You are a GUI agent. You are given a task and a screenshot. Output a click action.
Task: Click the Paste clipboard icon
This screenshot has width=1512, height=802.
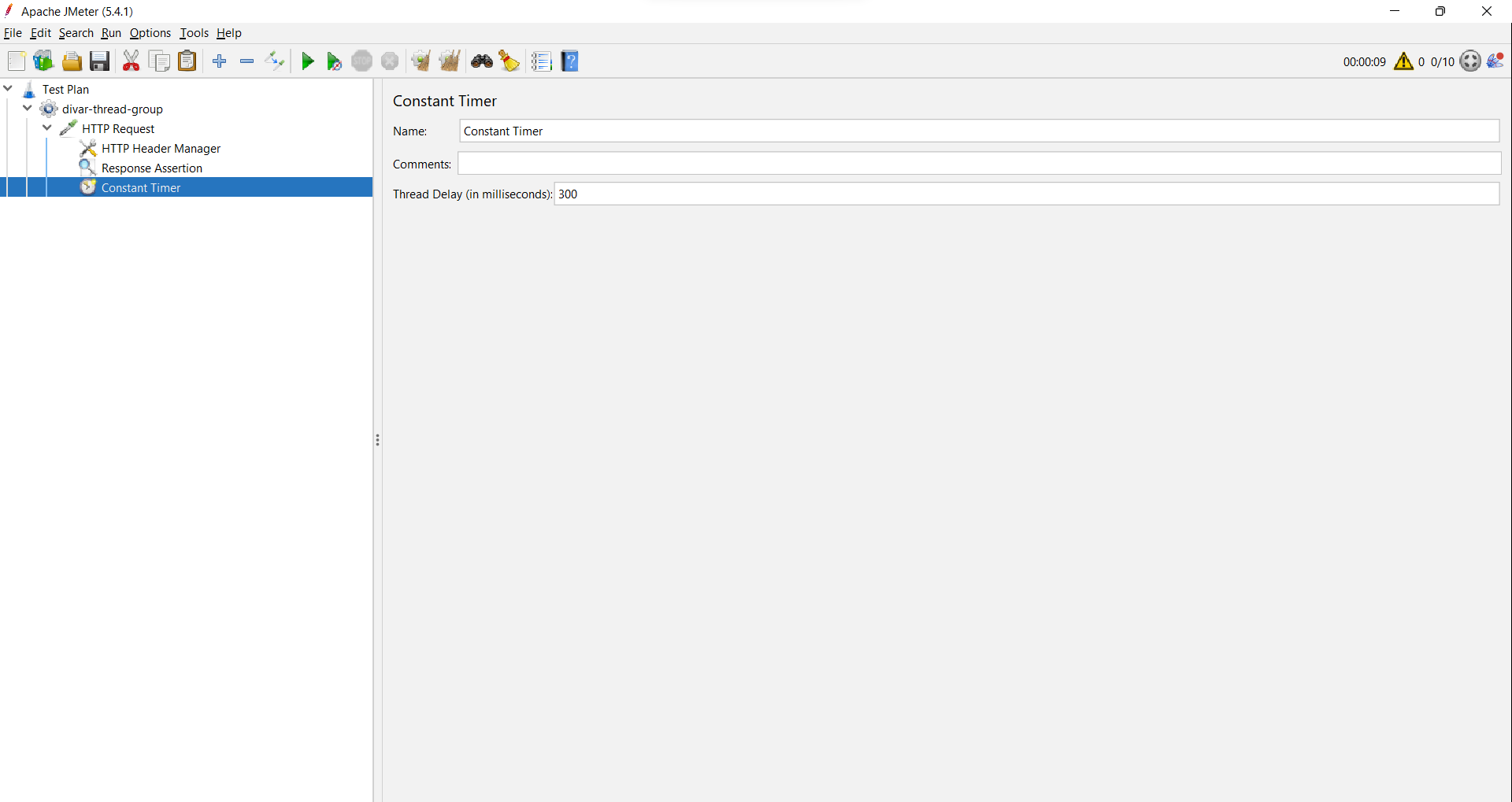(187, 61)
